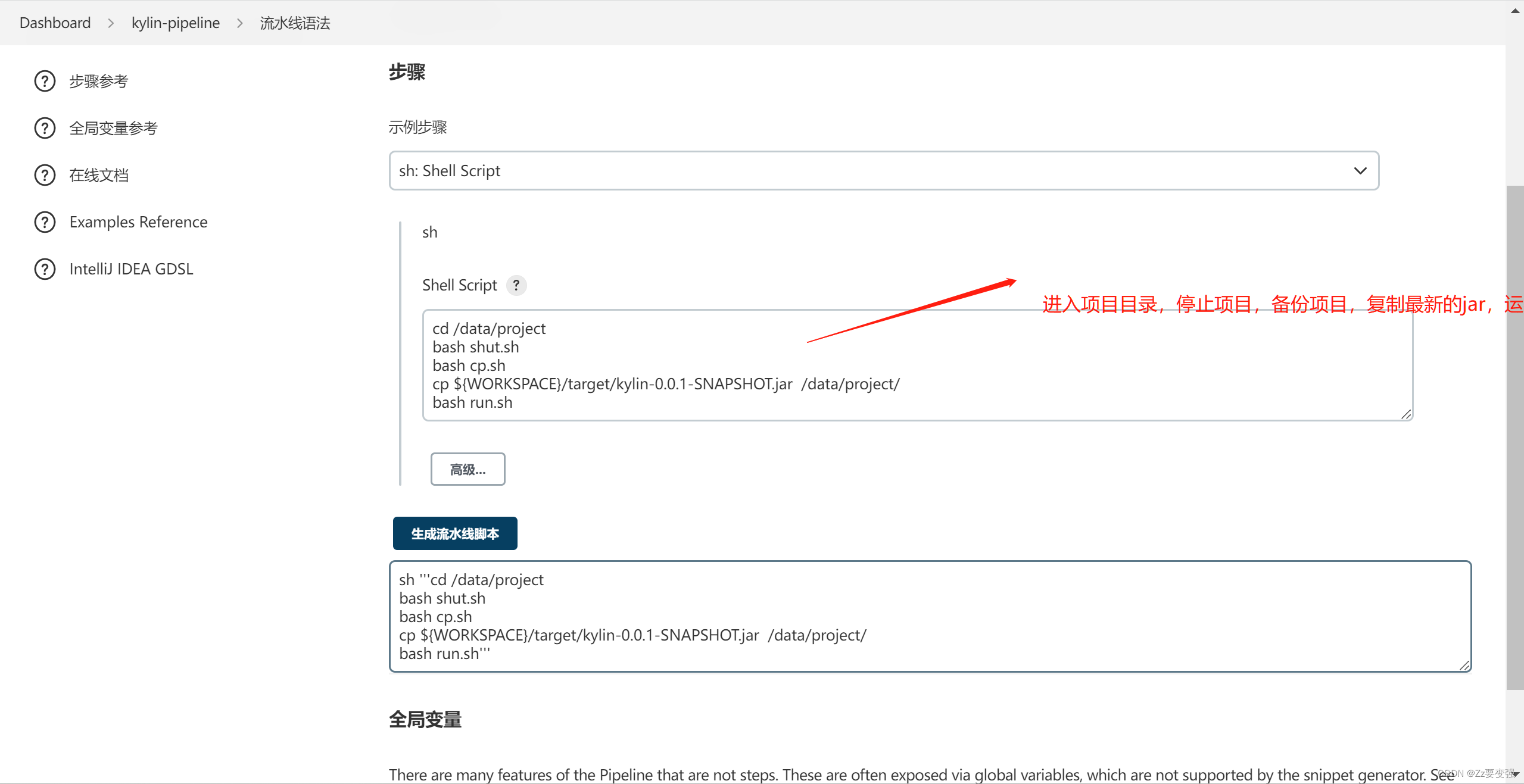Viewport: 1524px width, 784px height.
Task: Click the help icon beside 在线文档
Action: 44,174
